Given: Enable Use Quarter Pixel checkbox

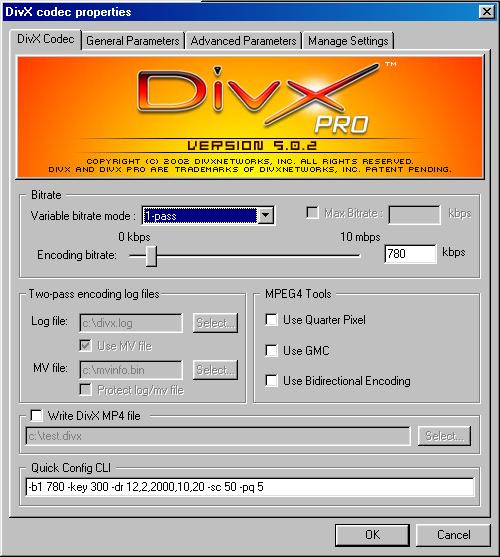Looking at the screenshot, I should 272,319.
